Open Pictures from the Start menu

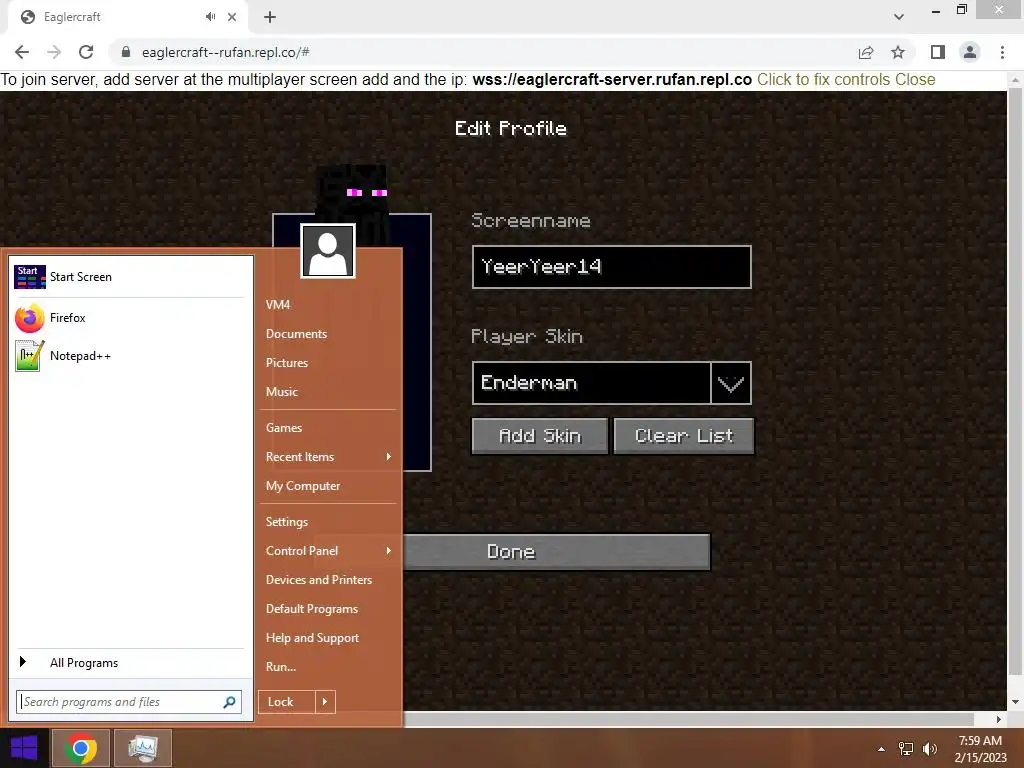[287, 363]
